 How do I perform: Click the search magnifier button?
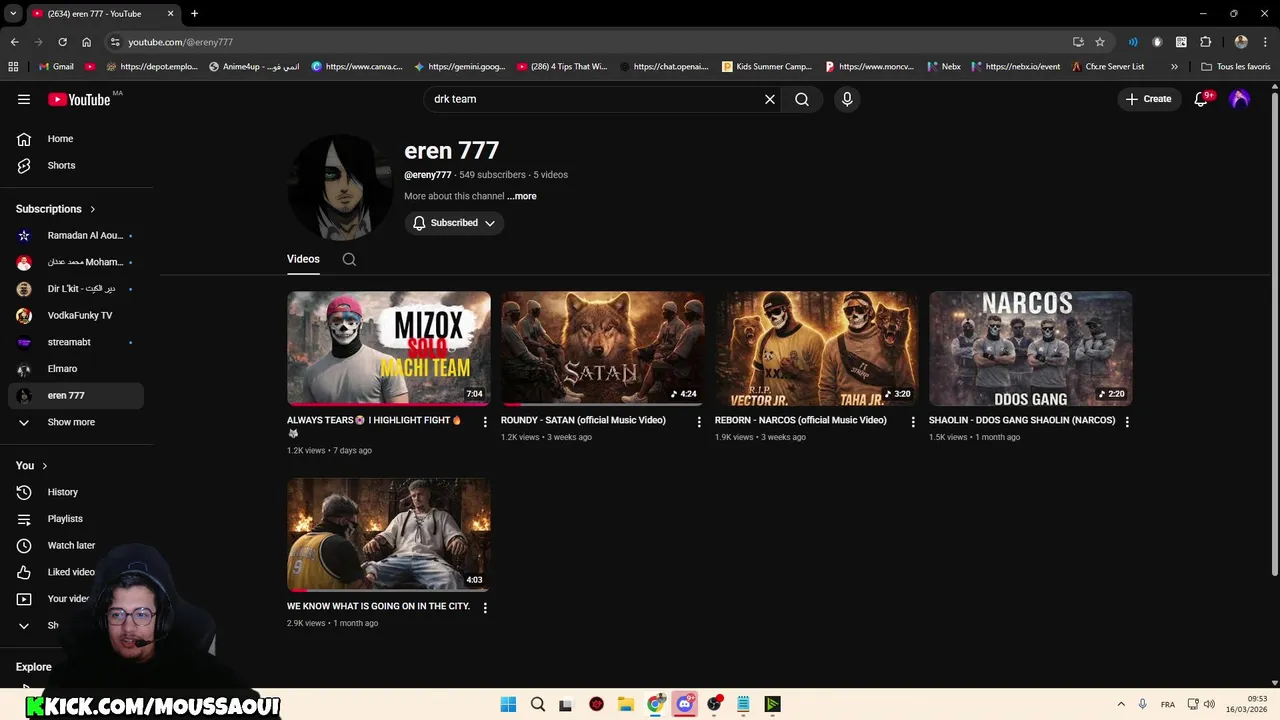pos(802,99)
